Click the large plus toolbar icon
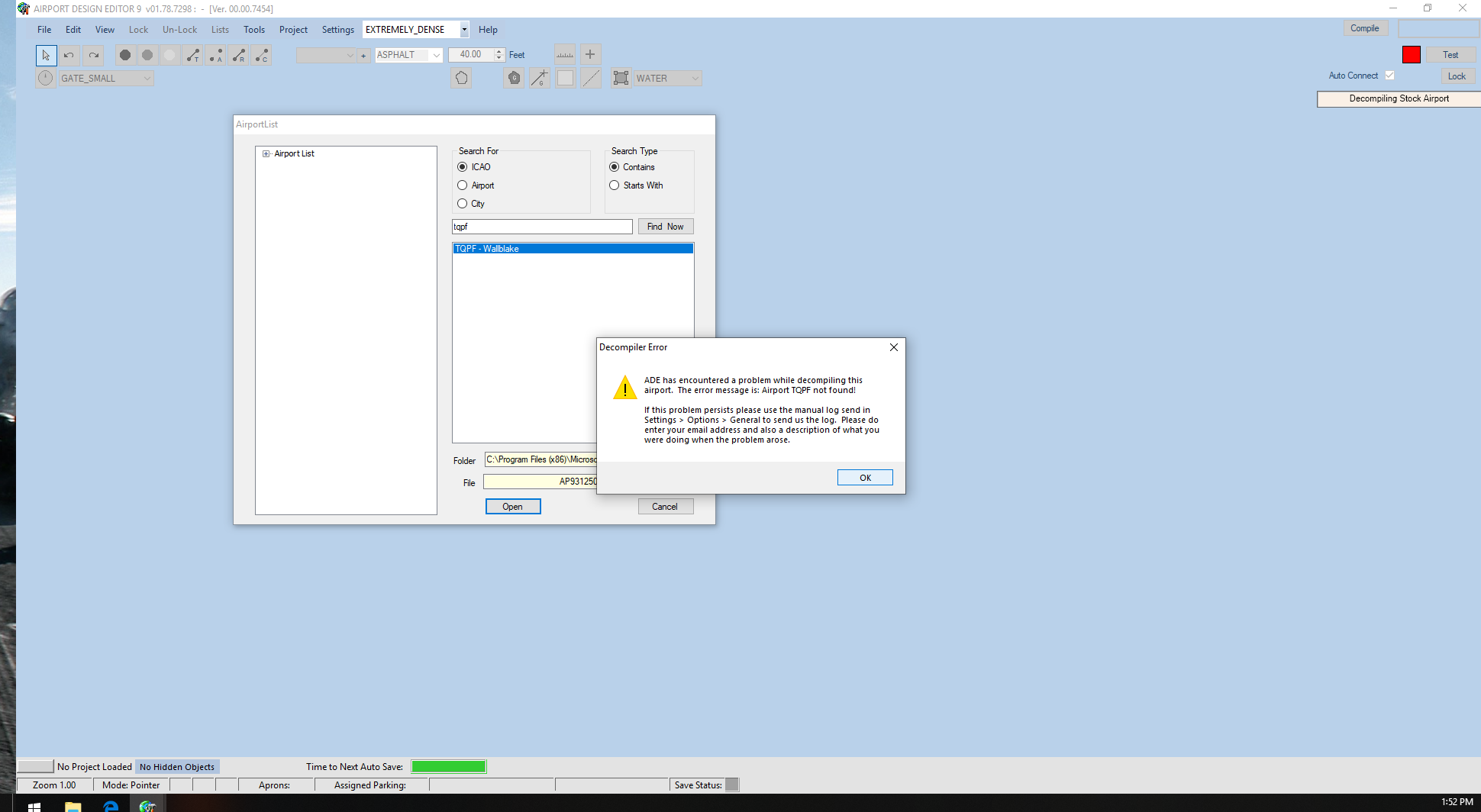The height and width of the screenshot is (812, 1481). [x=590, y=54]
